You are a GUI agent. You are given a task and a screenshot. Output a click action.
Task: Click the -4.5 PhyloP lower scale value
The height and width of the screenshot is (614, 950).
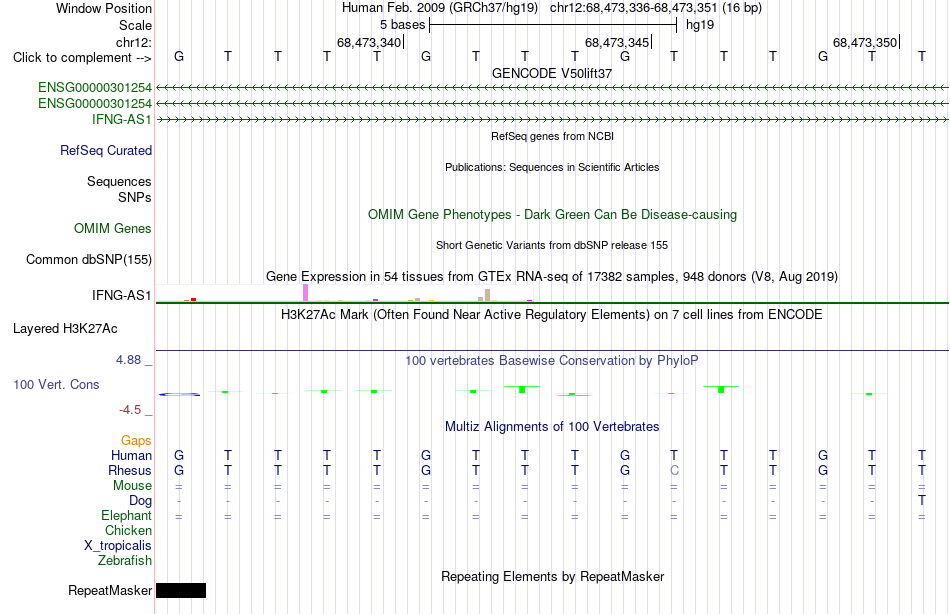pos(130,410)
